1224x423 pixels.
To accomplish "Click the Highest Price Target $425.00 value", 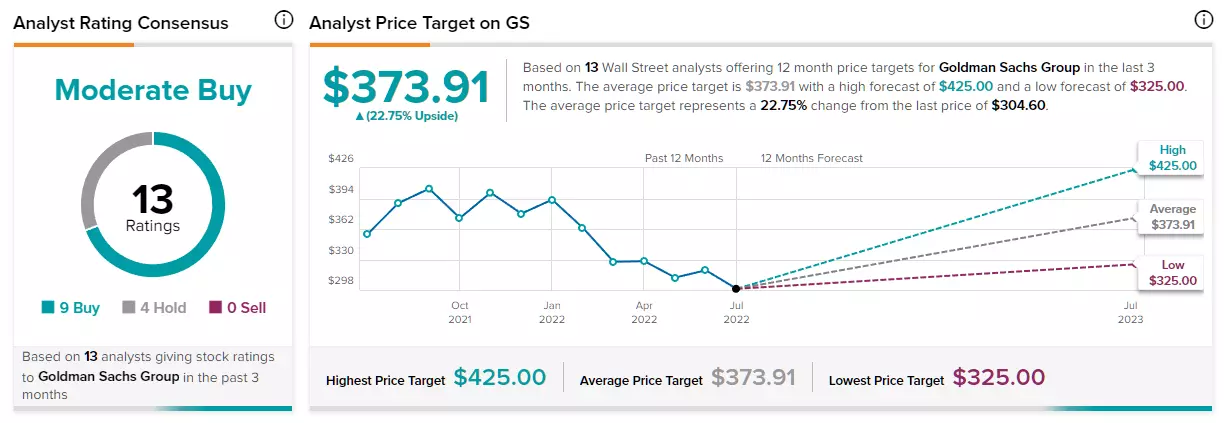I will (x=500, y=377).
